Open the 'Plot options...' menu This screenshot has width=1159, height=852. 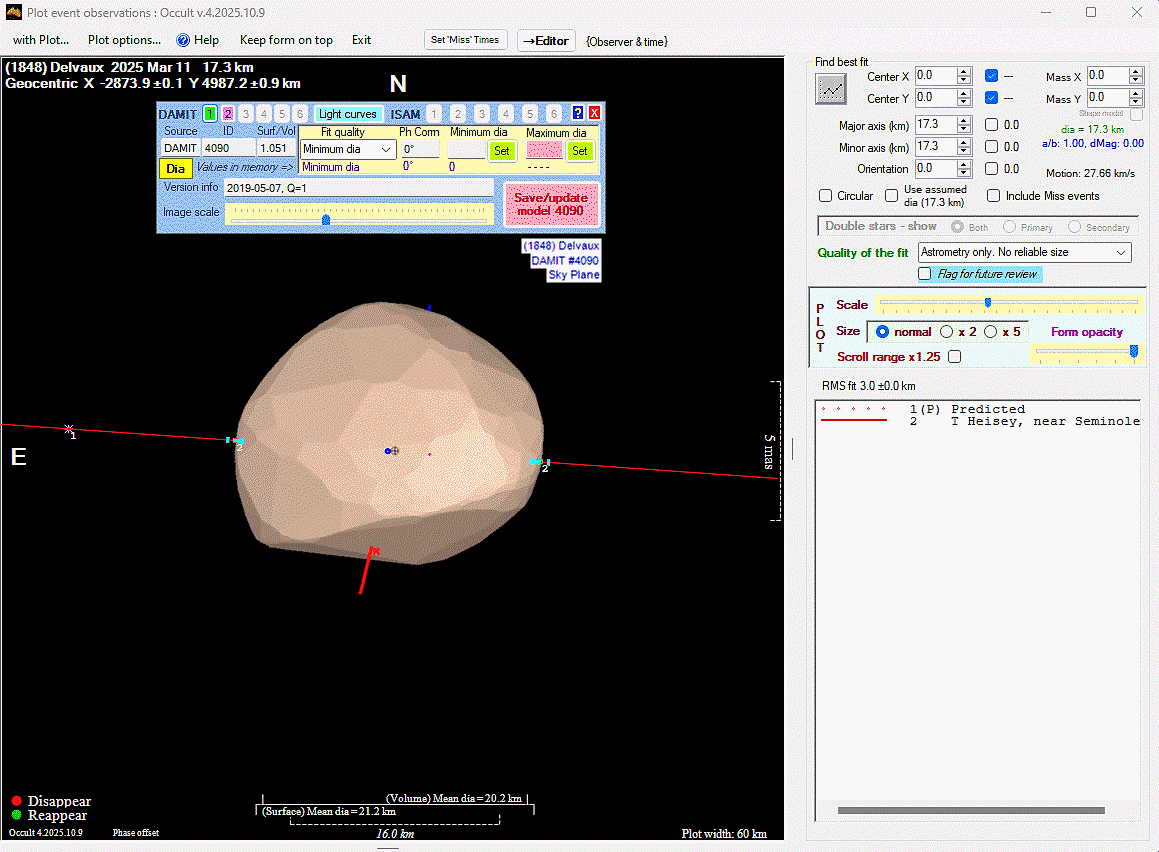pyautogui.click(x=124, y=40)
